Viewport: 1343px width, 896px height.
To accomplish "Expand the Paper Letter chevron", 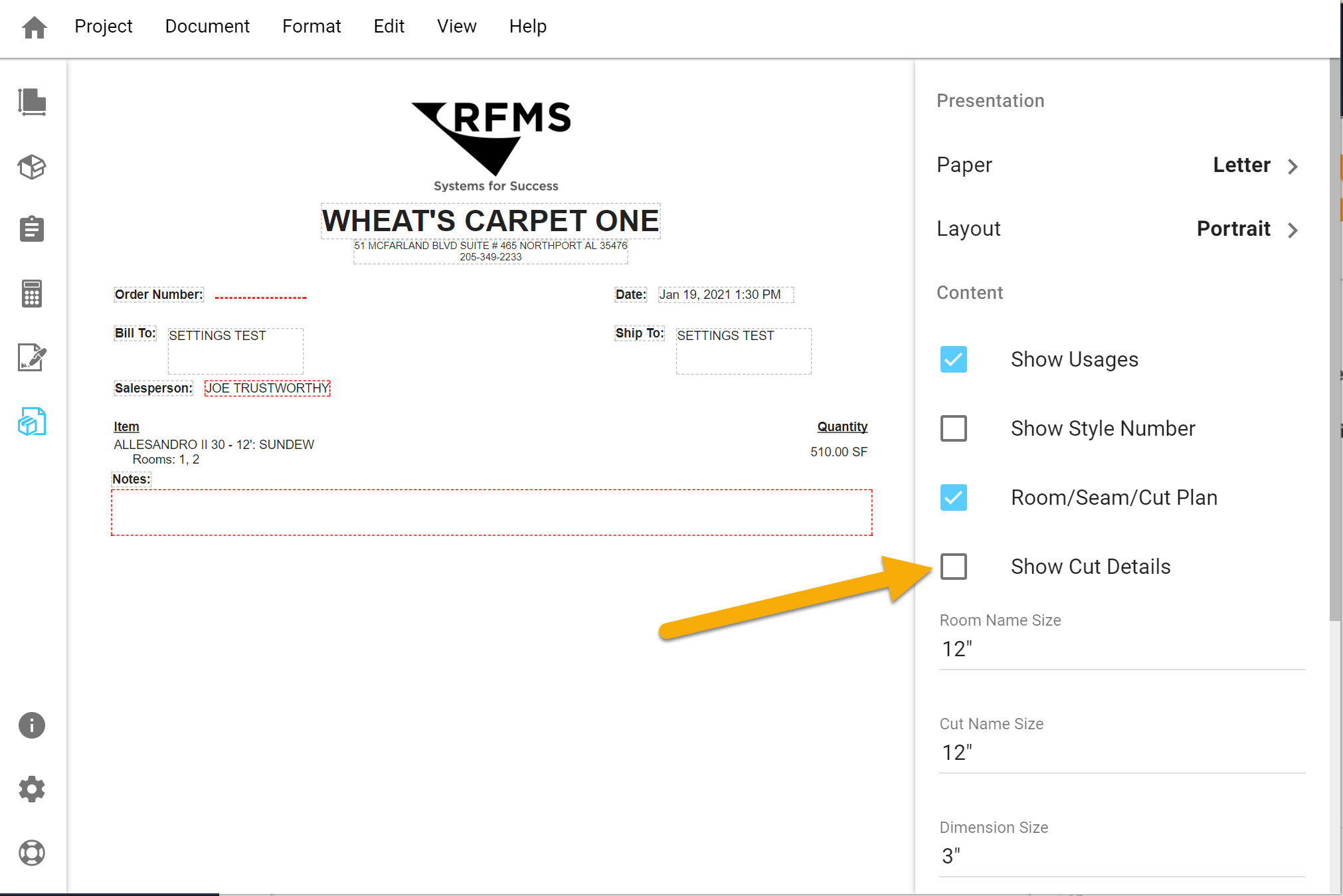I will click(x=1293, y=166).
